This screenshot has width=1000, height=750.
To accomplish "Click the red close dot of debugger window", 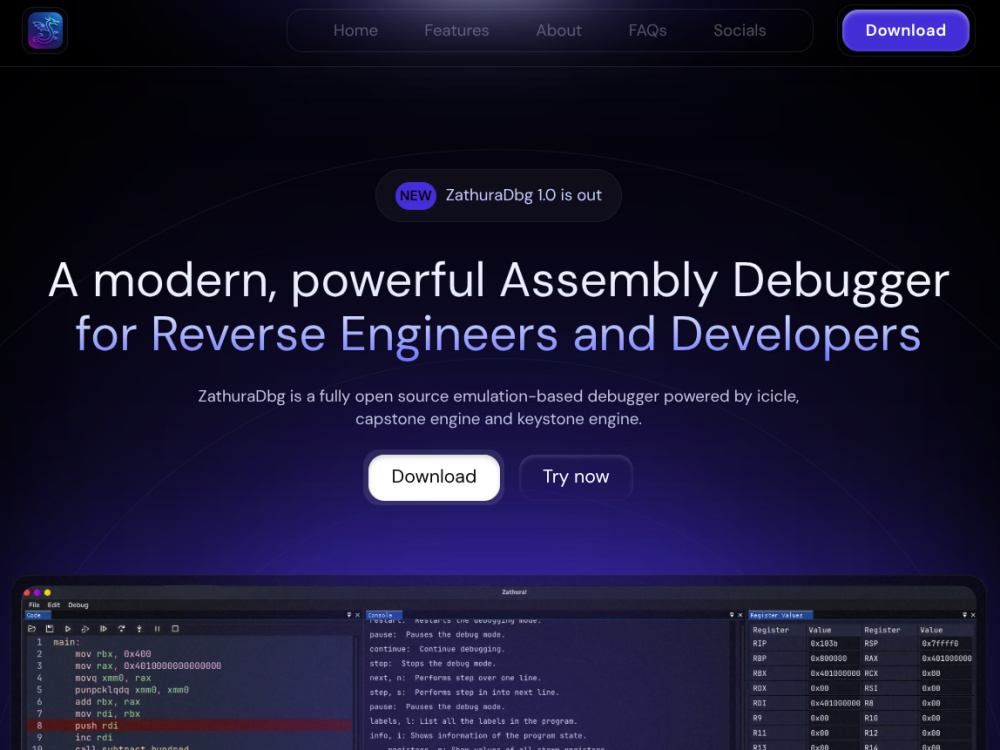I will pos(27,592).
